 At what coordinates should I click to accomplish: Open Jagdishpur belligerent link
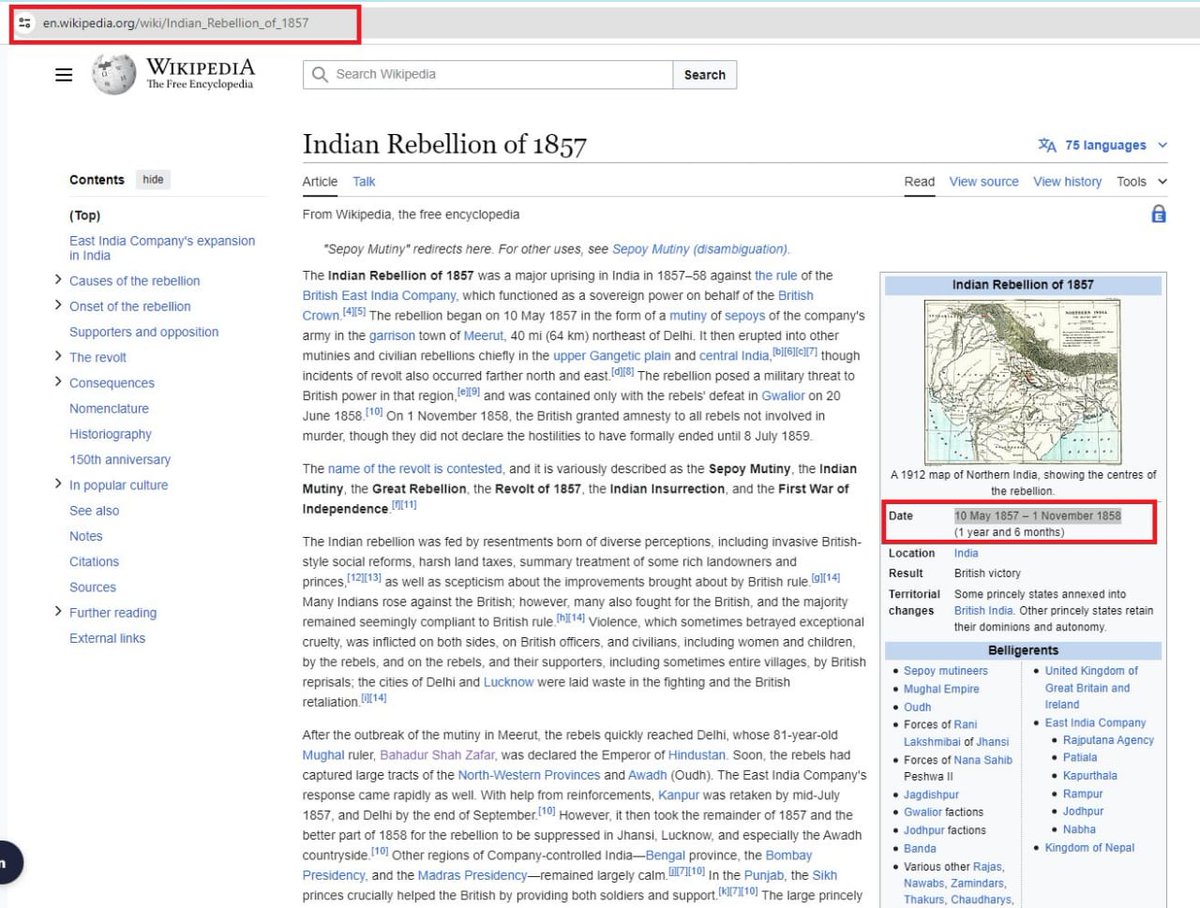point(931,795)
